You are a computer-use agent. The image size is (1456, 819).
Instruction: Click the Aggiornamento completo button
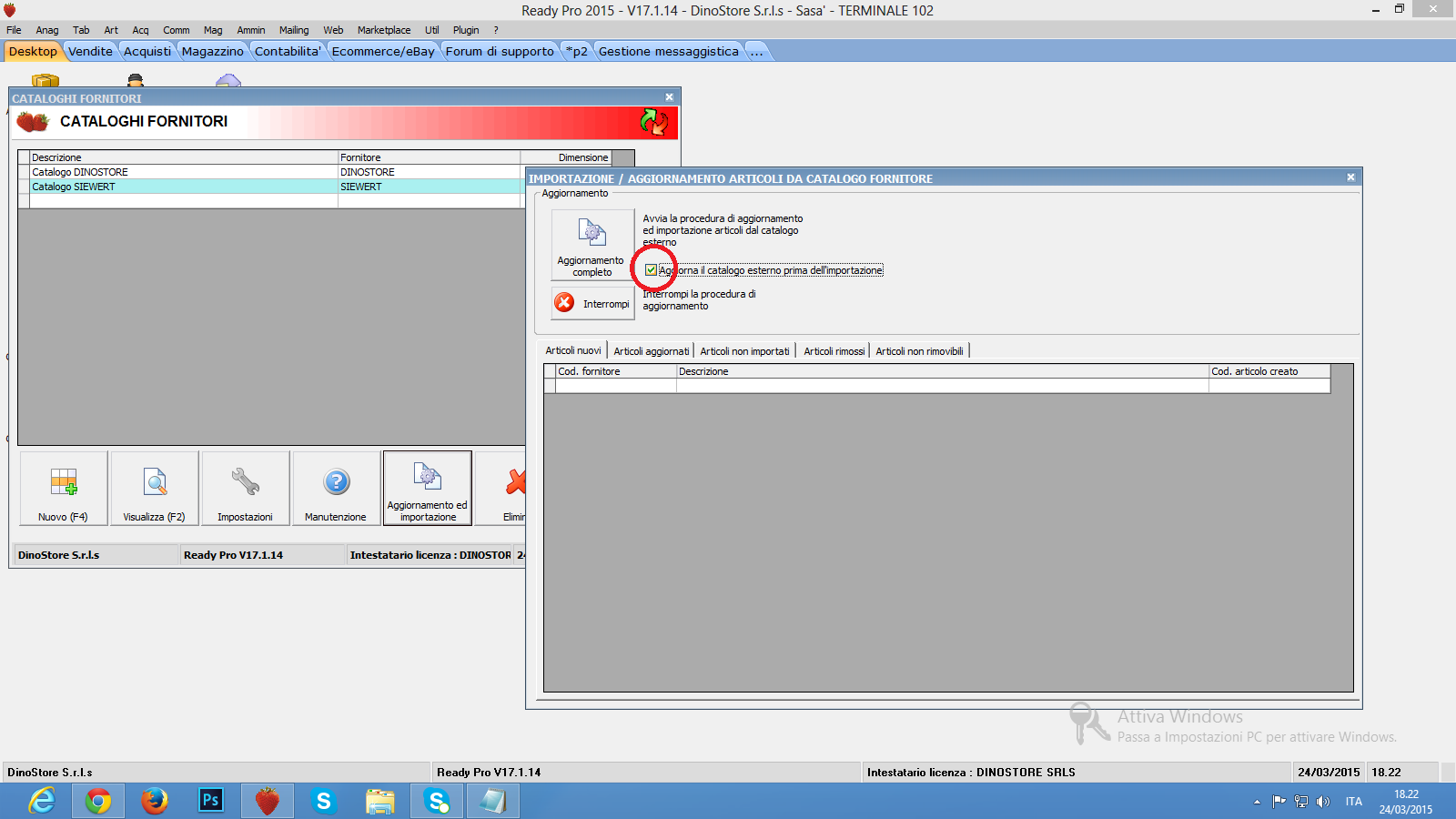click(x=592, y=246)
